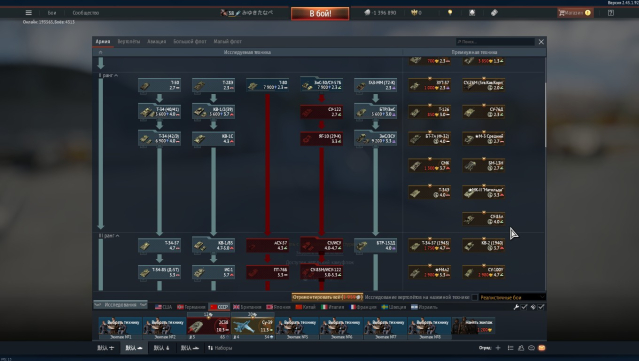The image size is (639, 361).
Task: Click the Исследования button above crew slots
Action: coord(120,305)
